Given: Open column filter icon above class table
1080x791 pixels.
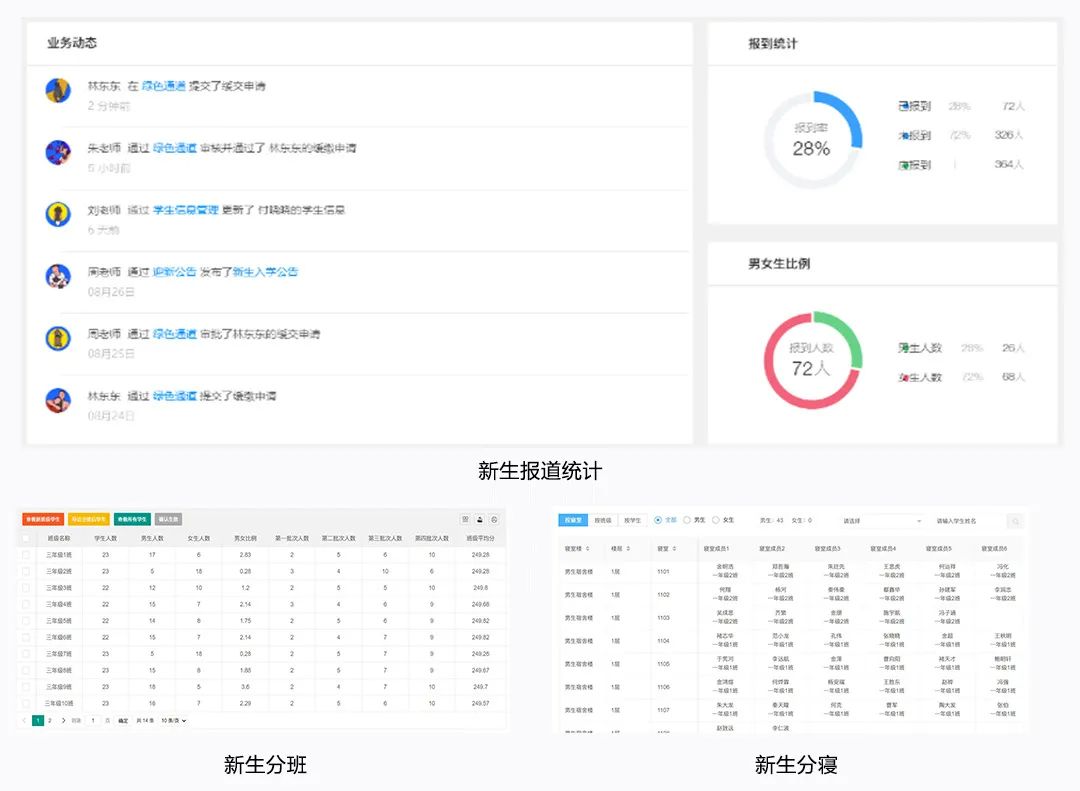Looking at the screenshot, I should point(466,520).
